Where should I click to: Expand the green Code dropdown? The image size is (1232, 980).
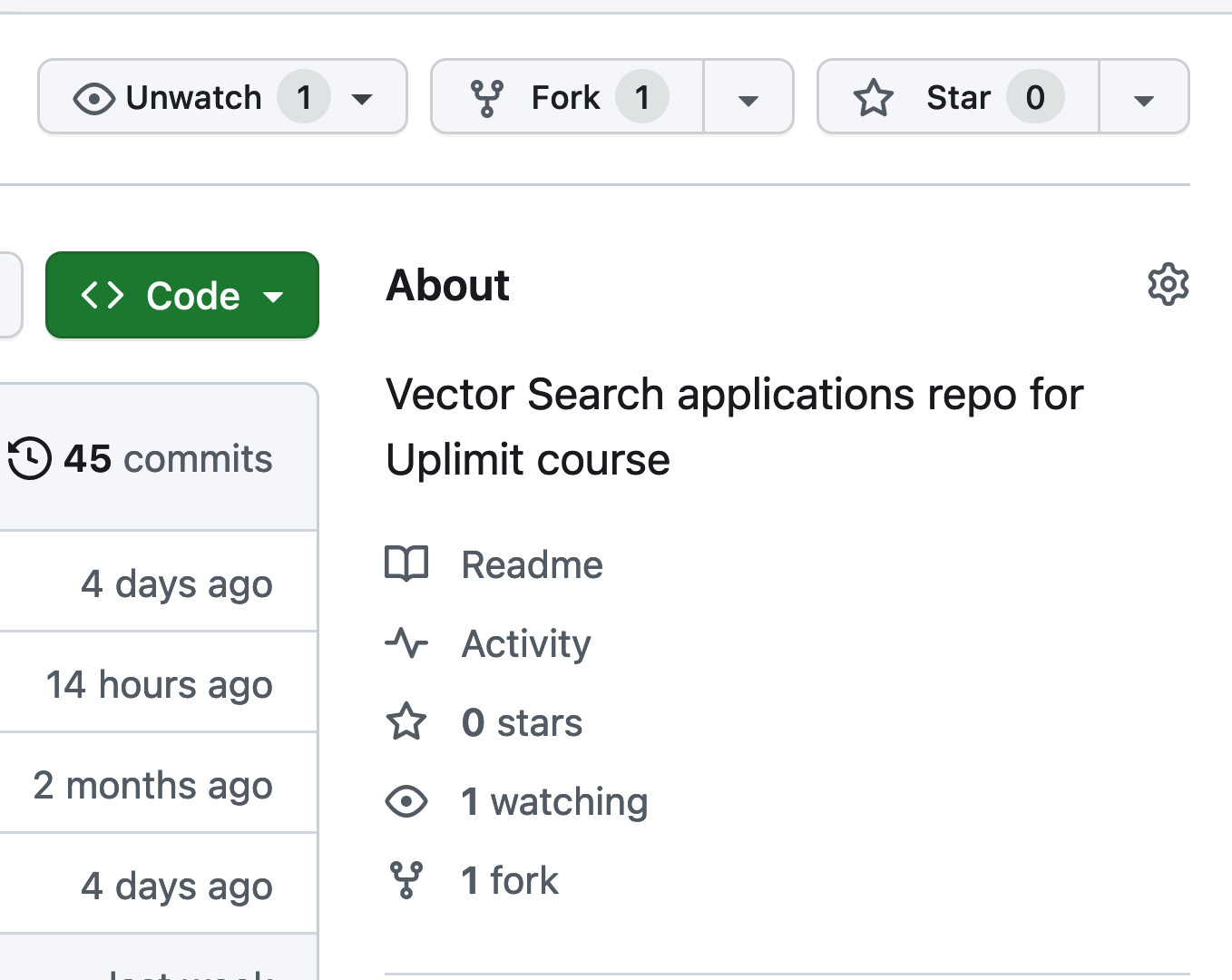pos(182,296)
